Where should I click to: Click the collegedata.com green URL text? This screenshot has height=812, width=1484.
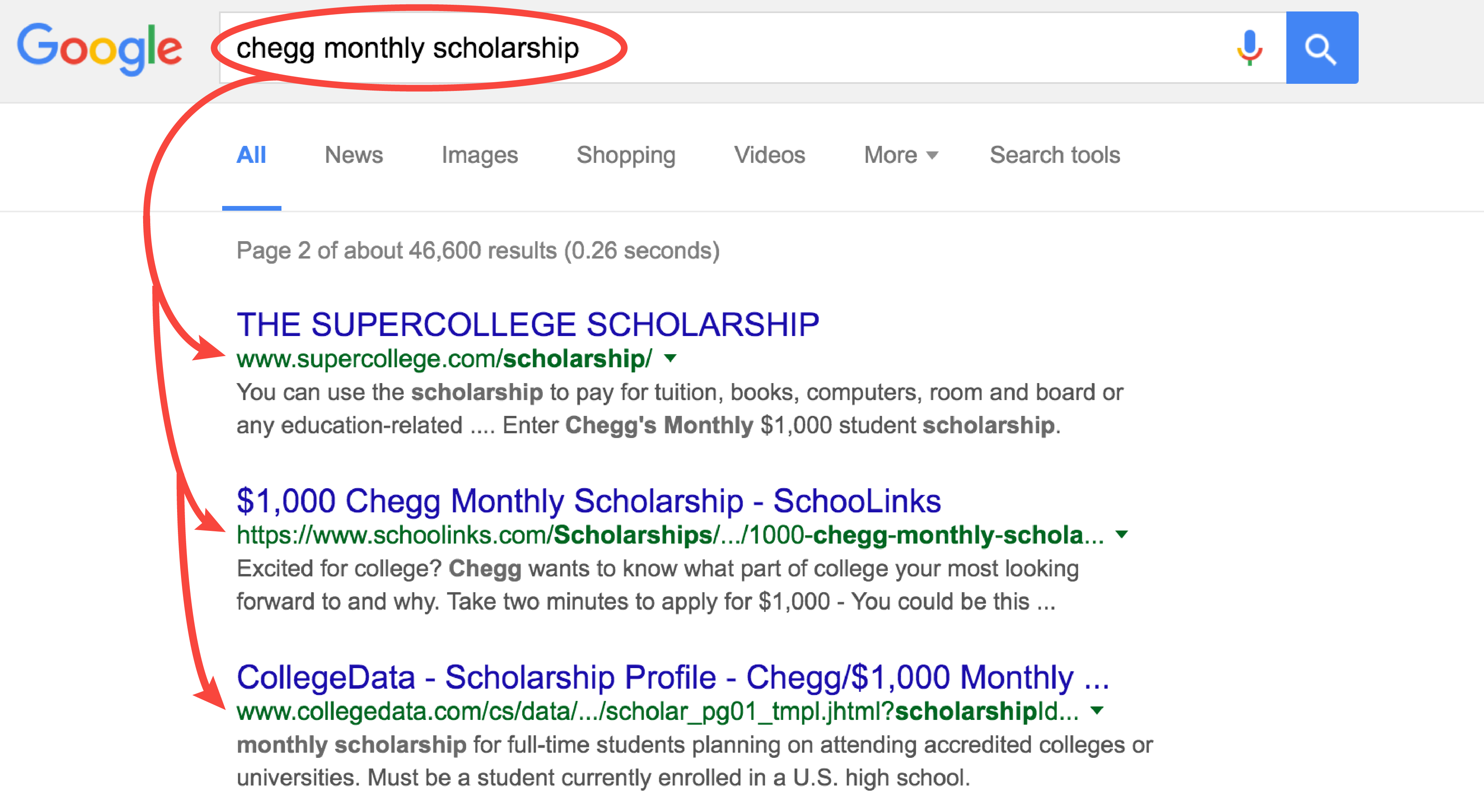(657, 711)
